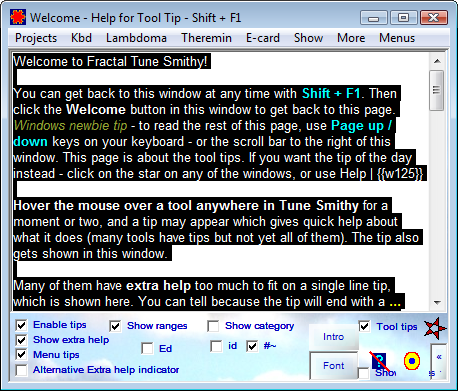
Task: Minimize the Help for Tool Tip window
Action: click(374, 18)
